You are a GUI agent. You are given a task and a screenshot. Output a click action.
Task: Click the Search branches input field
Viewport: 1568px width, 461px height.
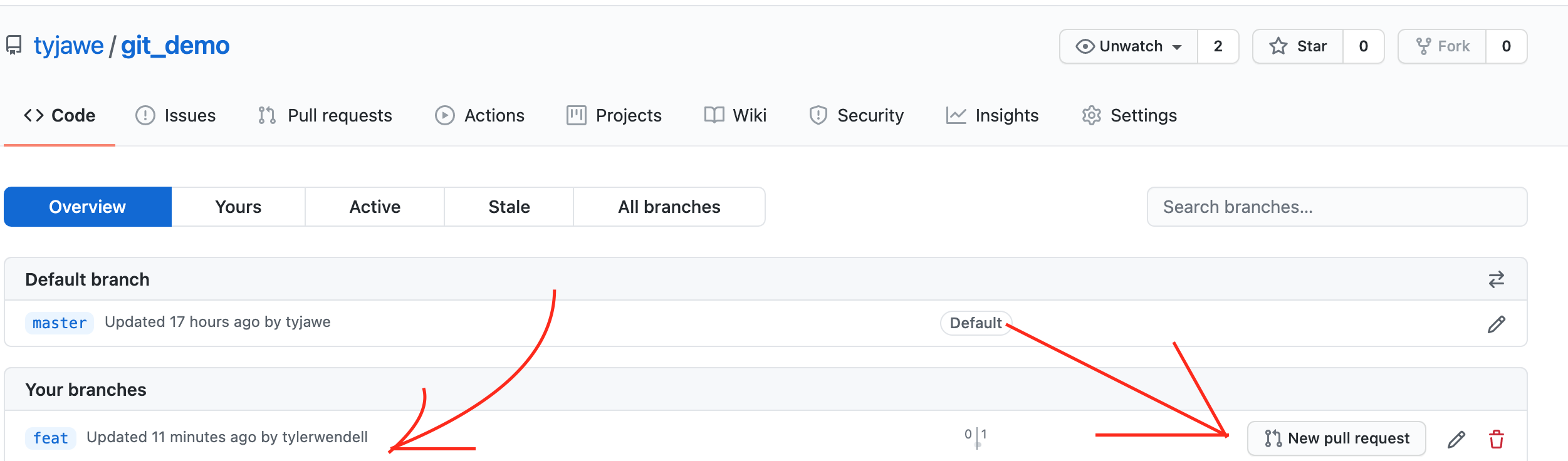(x=1337, y=207)
